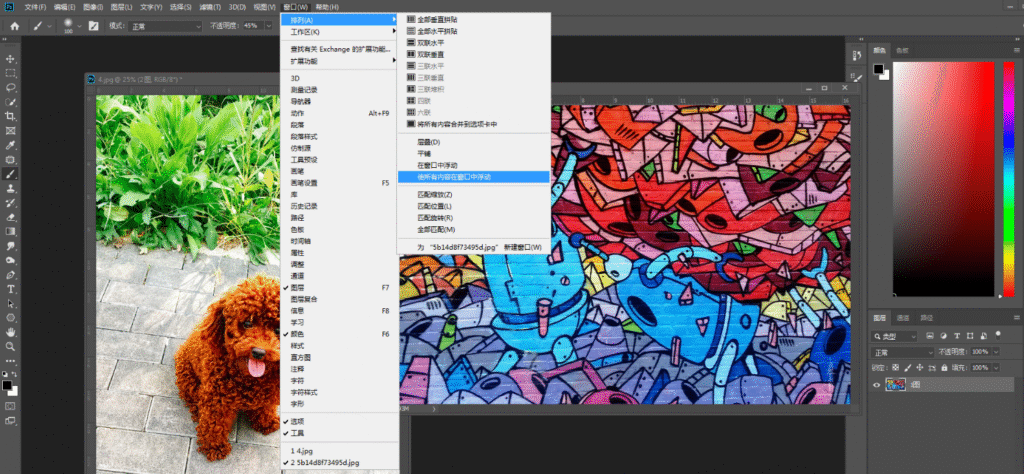The image size is (1024, 474).
Task: Select the Path Selection tool
Action: click(x=10, y=303)
